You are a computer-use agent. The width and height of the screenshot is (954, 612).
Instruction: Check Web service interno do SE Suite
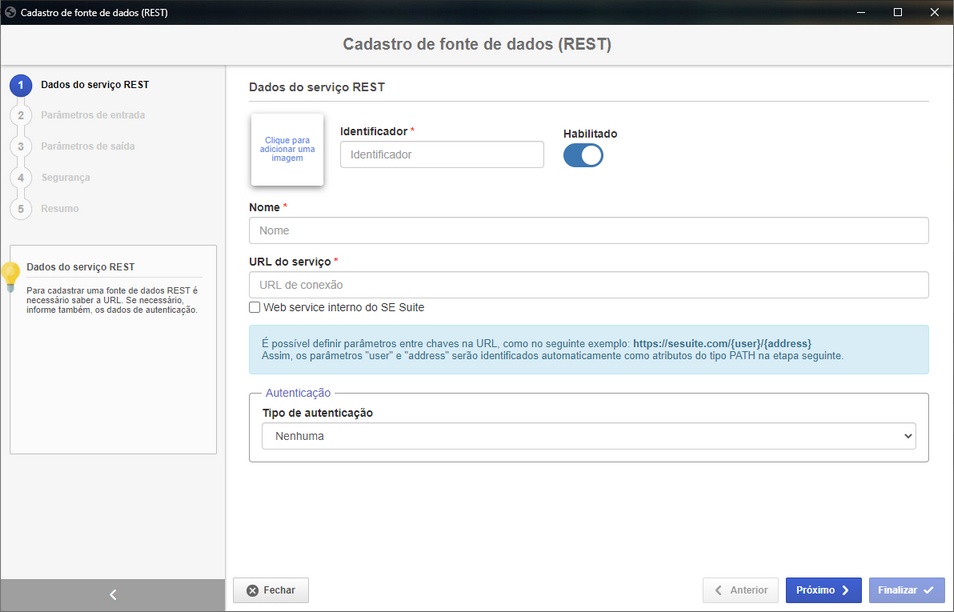(x=255, y=307)
